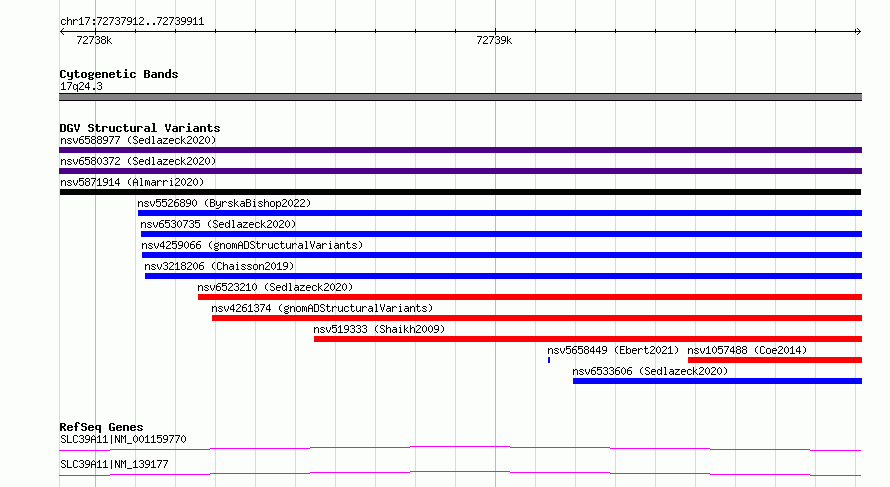Select the black bar for nsv5871914

click(460, 192)
